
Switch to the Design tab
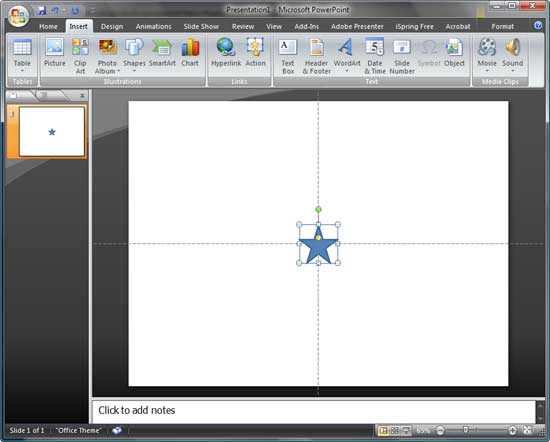[x=112, y=27]
